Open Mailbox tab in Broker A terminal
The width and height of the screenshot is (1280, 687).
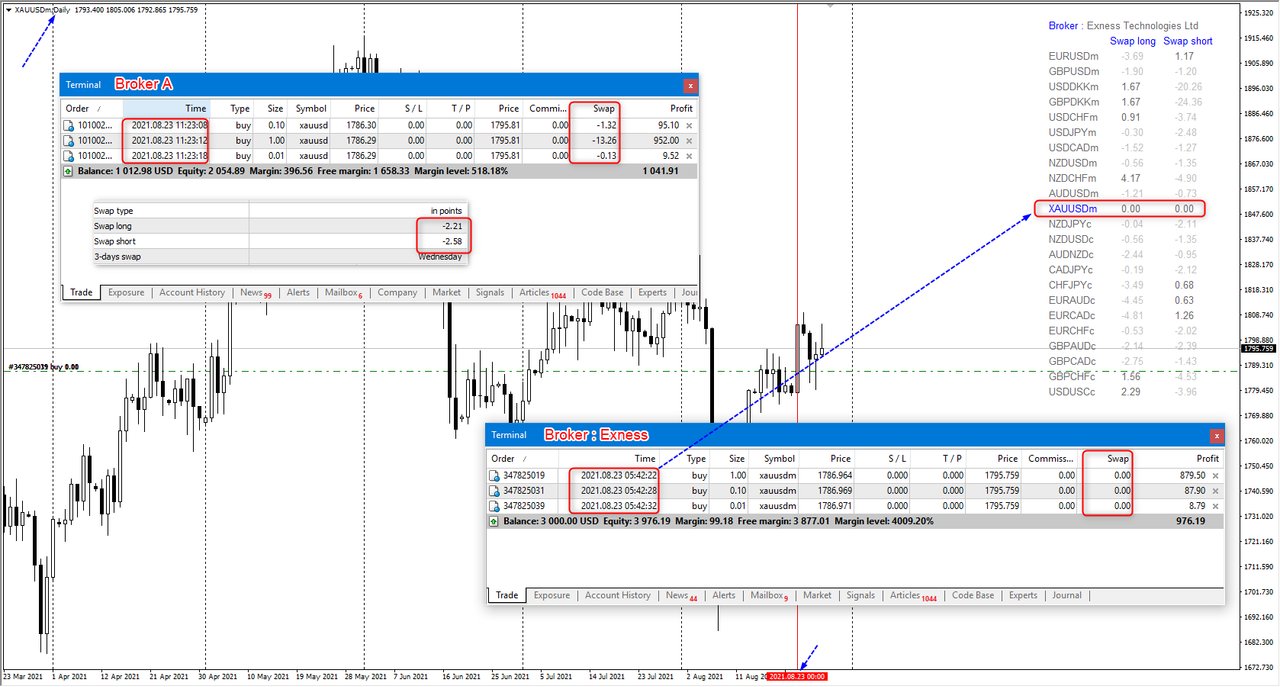pyautogui.click(x=343, y=293)
